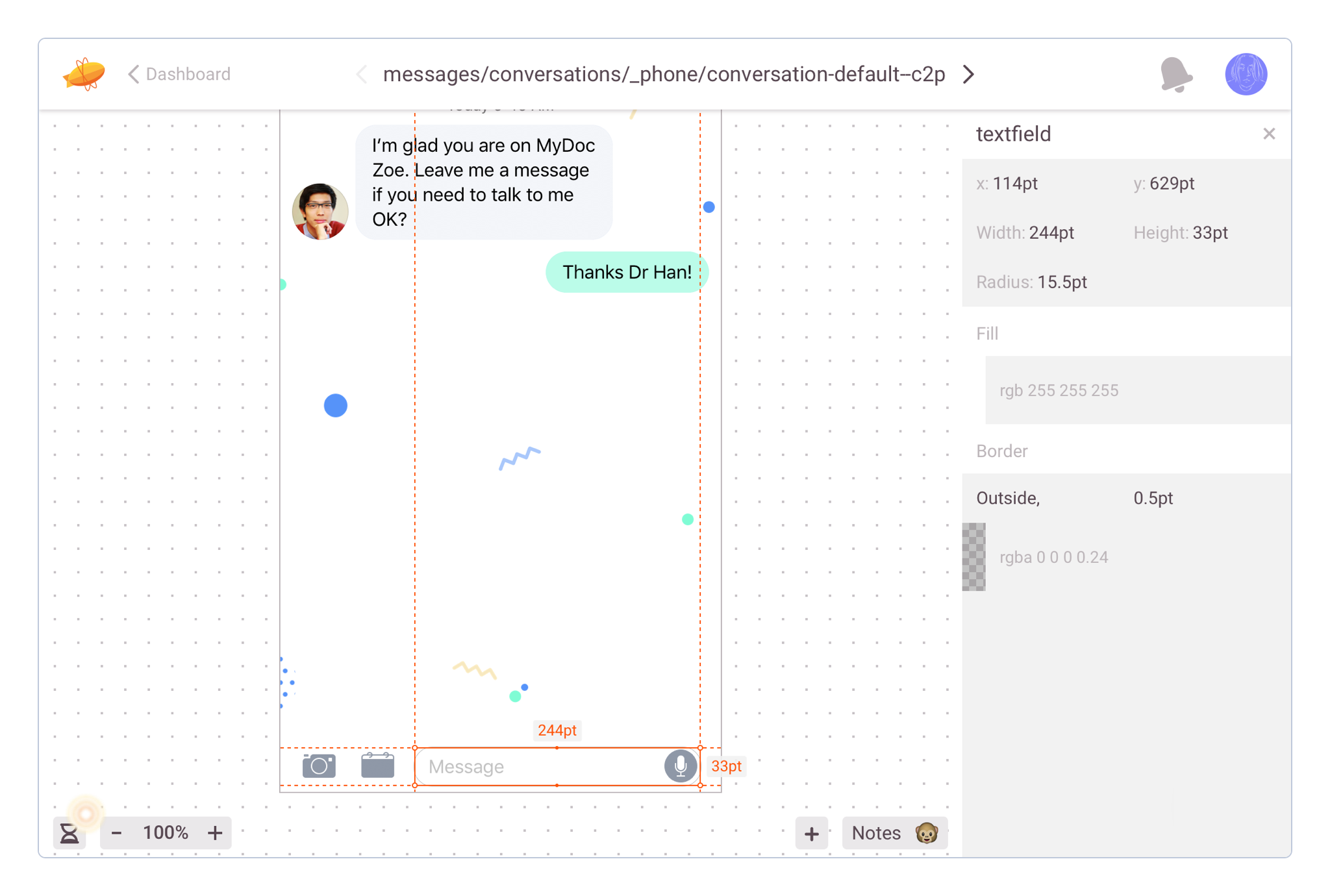Click the camera icon in chat bar
The image size is (1330, 896).
(x=319, y=766)
